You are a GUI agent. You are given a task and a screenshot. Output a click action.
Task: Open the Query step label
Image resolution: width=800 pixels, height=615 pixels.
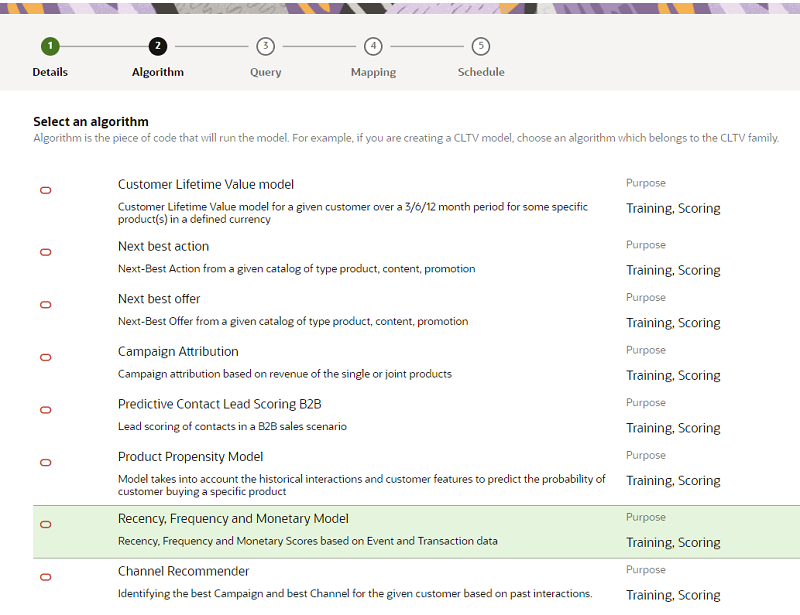[x=265, y=72]
